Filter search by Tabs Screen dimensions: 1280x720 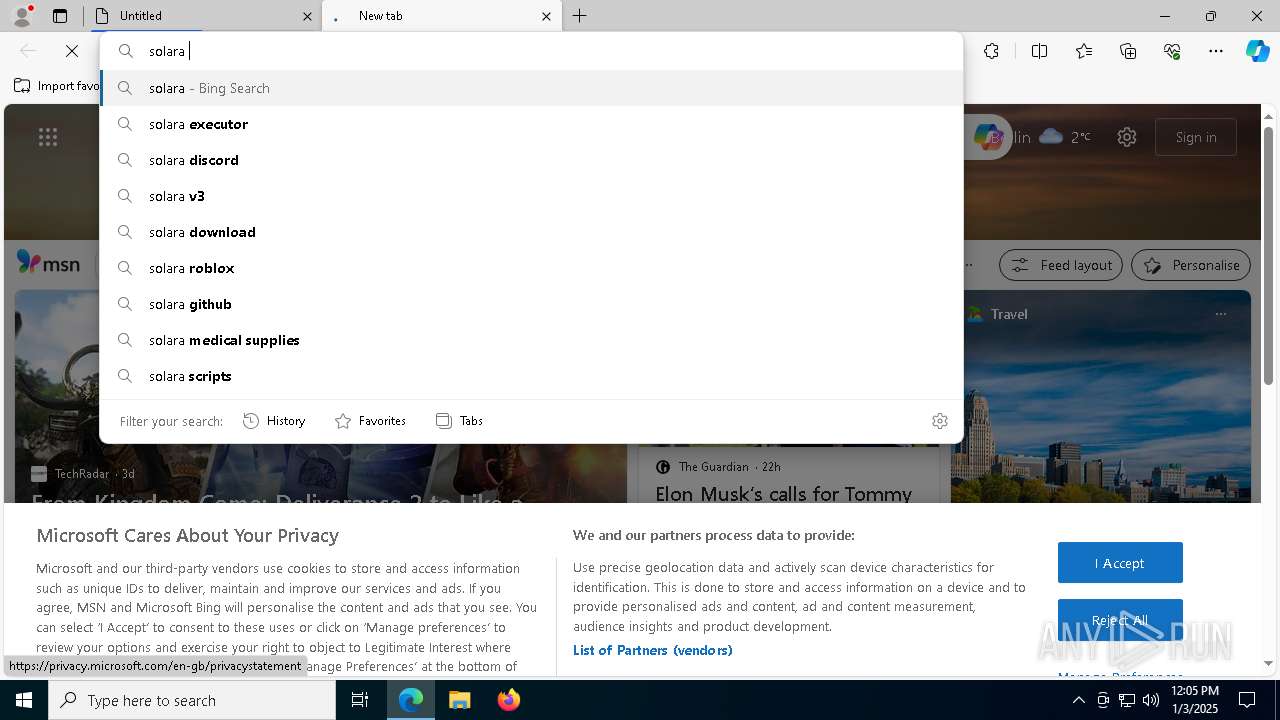[459, 421]
